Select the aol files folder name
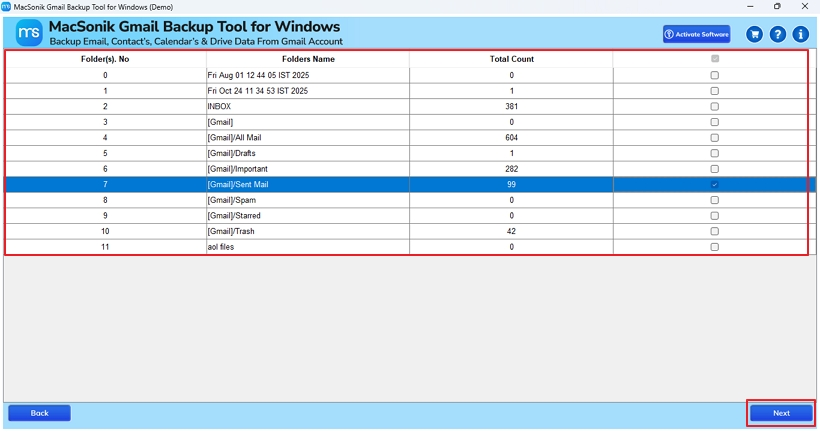Screen dimensions: 820x432 221,247
